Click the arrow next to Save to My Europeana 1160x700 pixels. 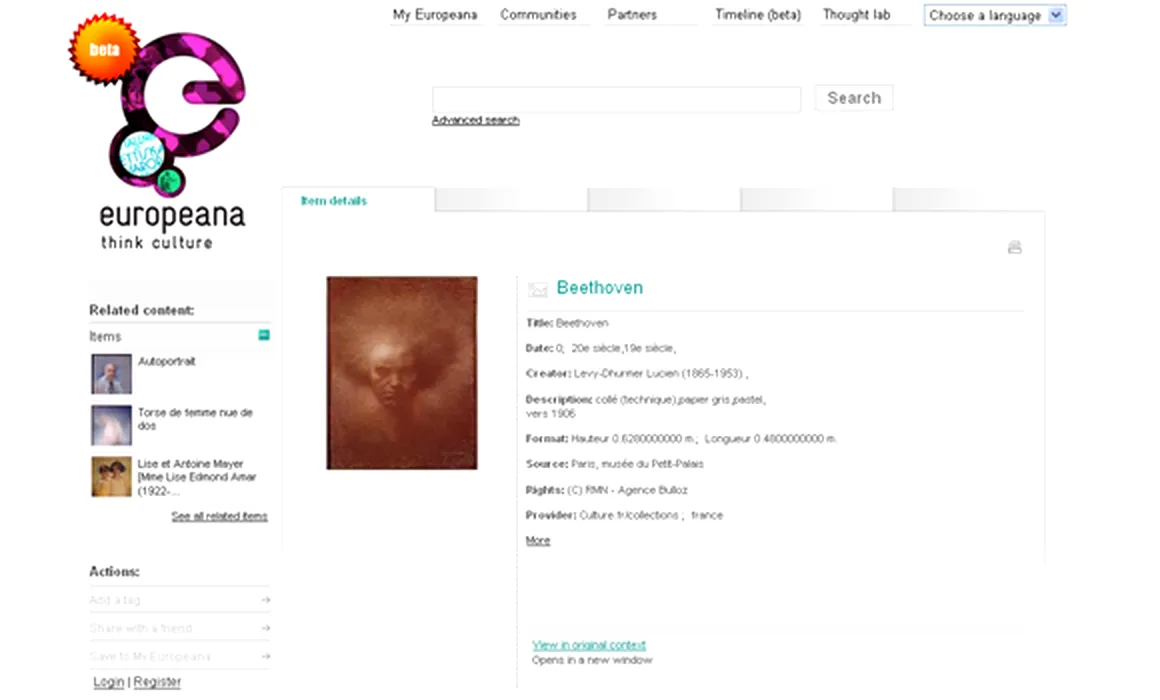[x=266, y=656]
